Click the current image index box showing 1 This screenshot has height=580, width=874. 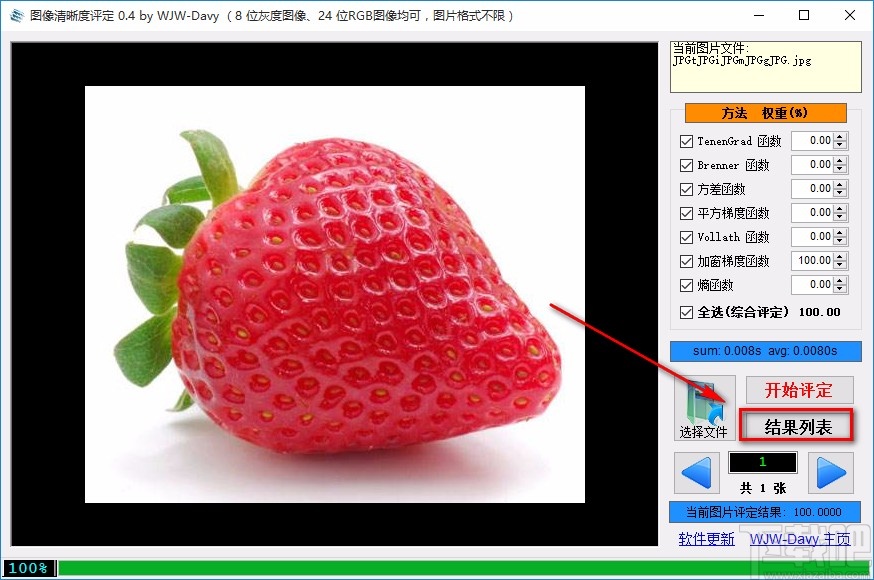763,462
